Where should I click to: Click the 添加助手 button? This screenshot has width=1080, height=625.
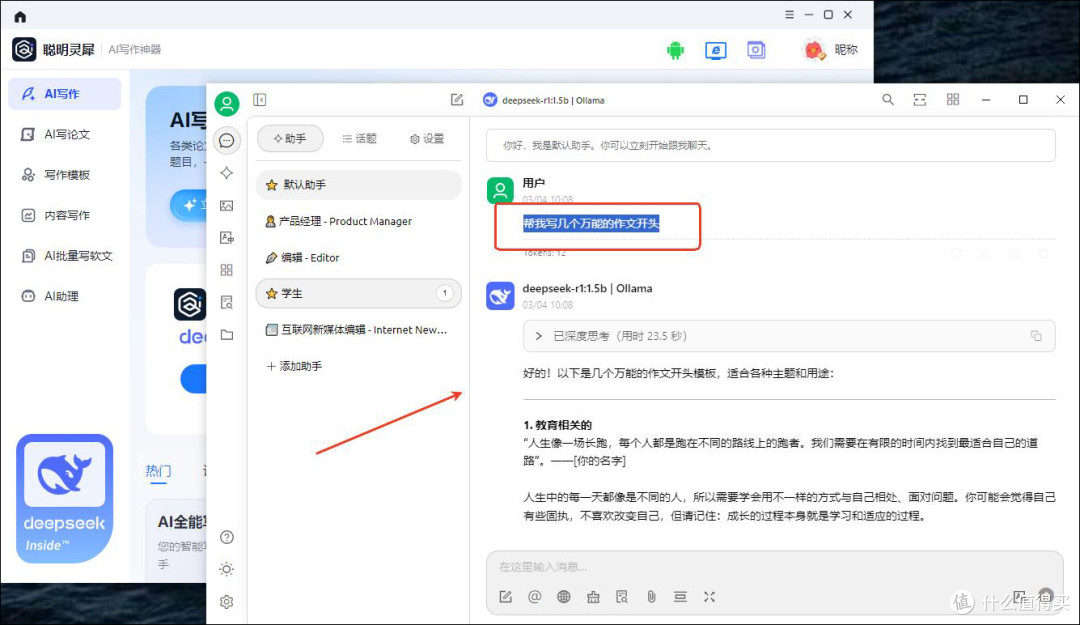[295, 366]
